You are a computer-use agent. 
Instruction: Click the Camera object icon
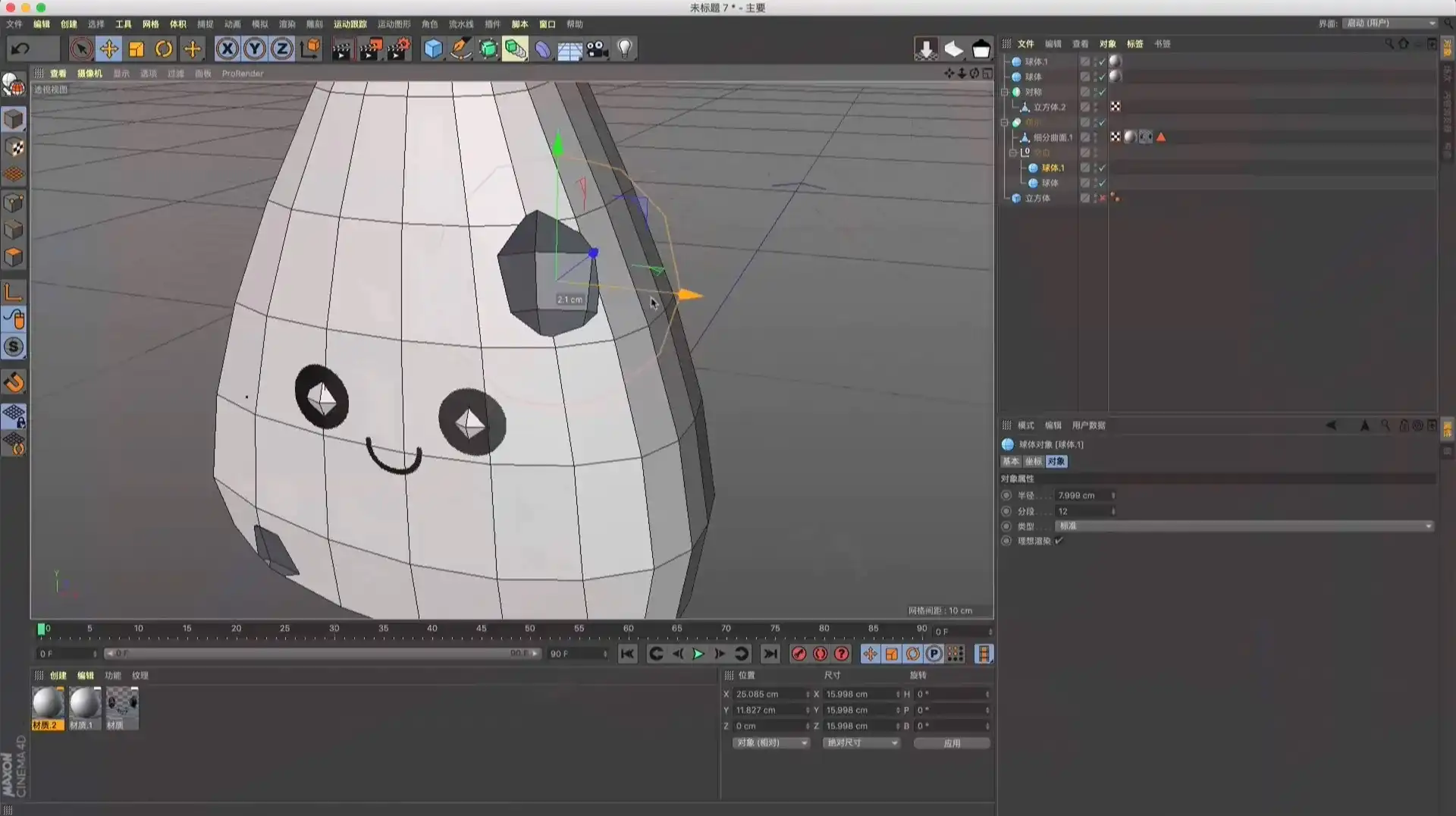click(598, 49)
